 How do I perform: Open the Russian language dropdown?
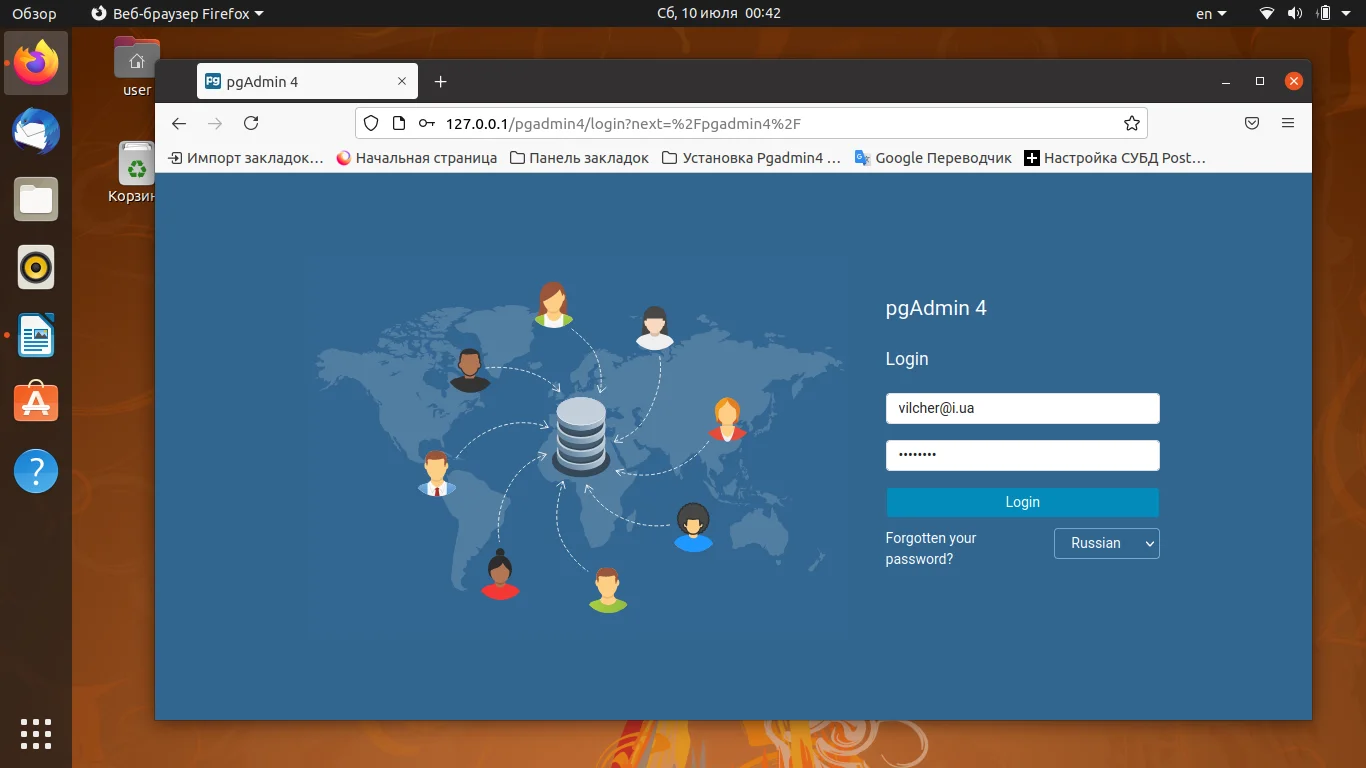tap(1106, 543)
